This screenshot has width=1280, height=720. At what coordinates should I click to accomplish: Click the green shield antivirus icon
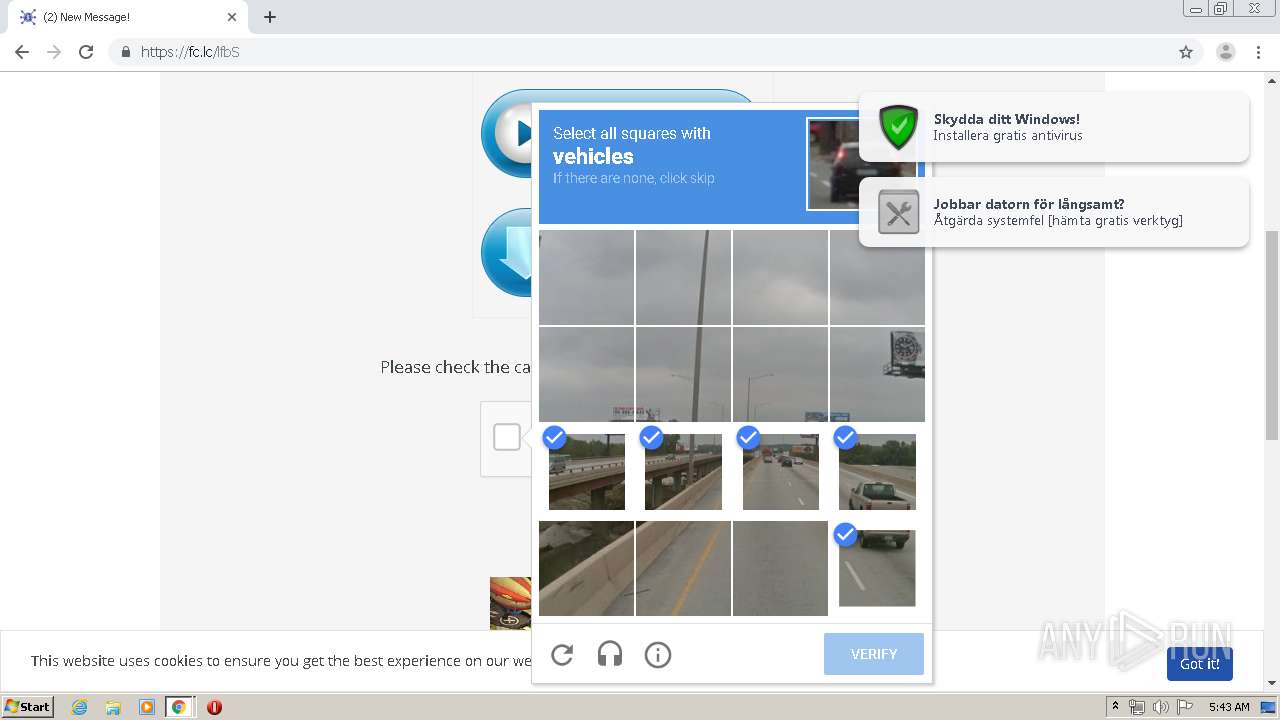pyautogui.click(x=898, y=127)
